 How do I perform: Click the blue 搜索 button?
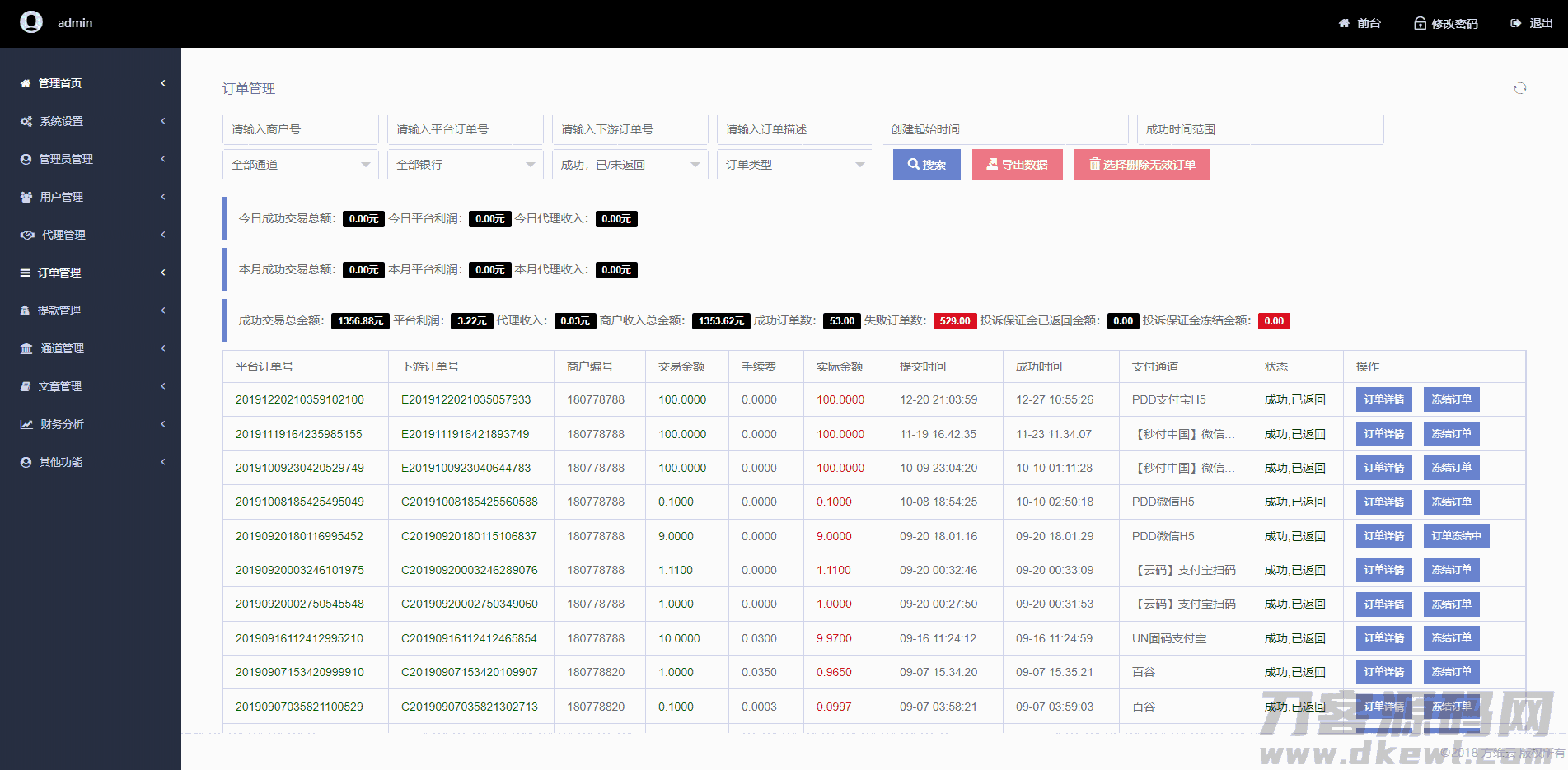(x=926, y=165)
